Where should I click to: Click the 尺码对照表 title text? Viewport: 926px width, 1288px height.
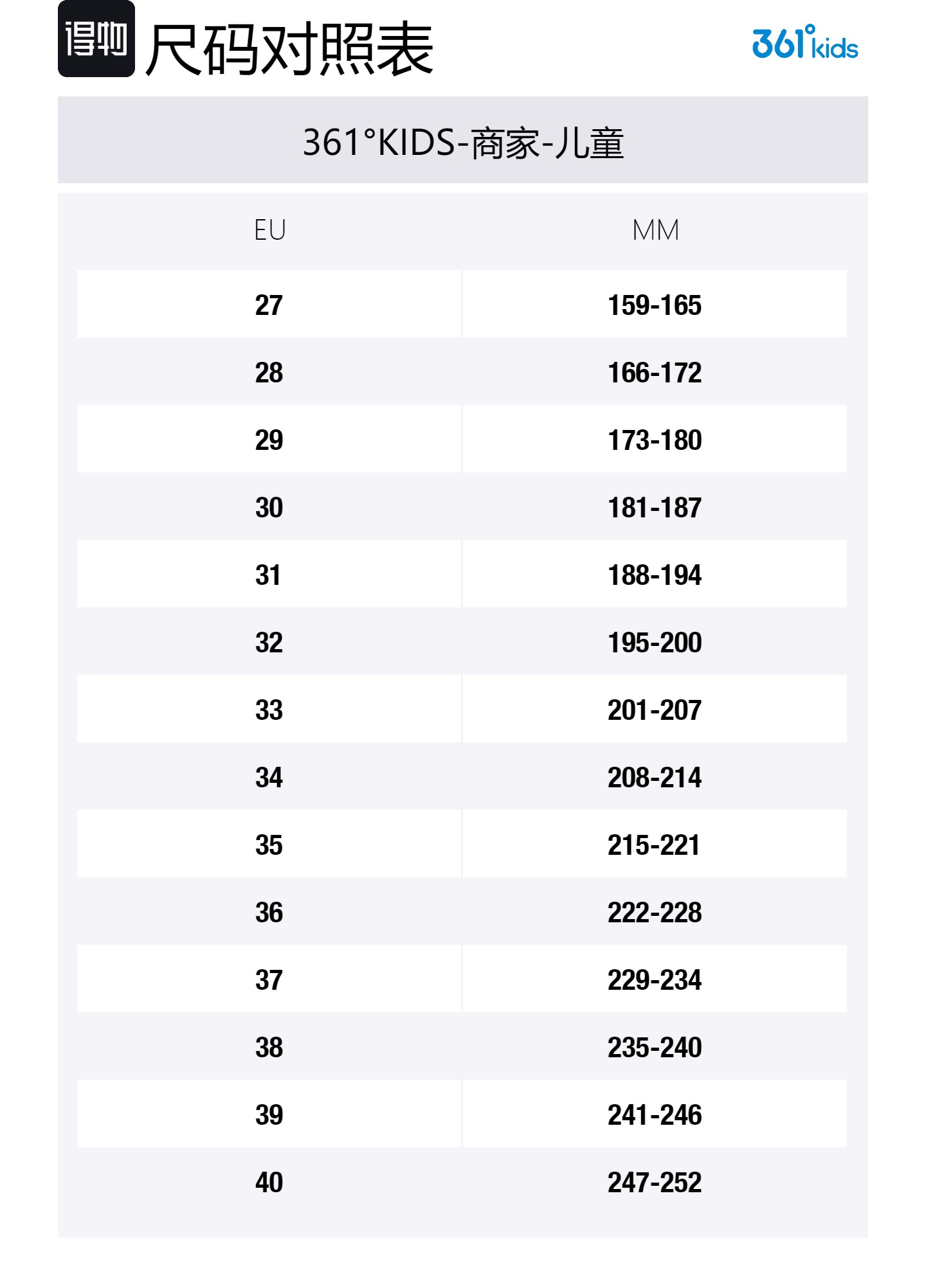point(290,49)
